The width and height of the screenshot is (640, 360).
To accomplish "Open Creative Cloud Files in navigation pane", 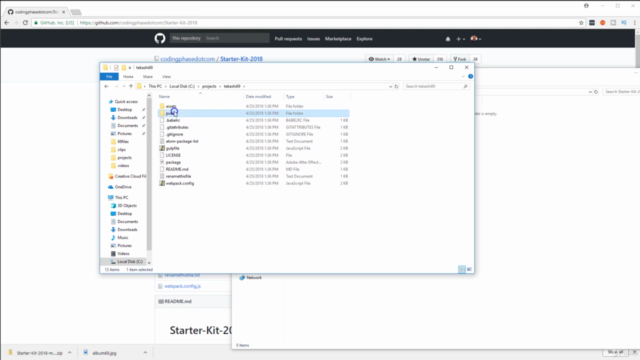I will coord(128,176).
